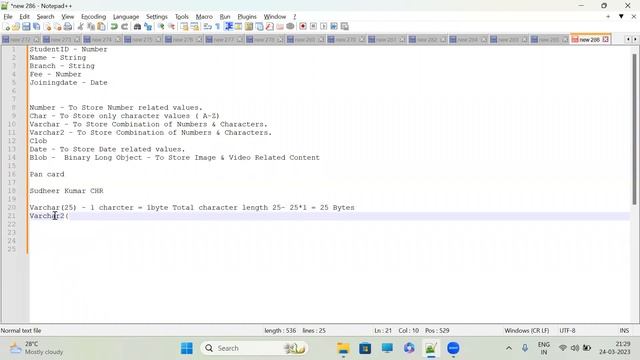Image resolution: width=640 pixels, height=360 pixels.
Task: Stop macro recording toolbar icon
Action: pos(313,27)
